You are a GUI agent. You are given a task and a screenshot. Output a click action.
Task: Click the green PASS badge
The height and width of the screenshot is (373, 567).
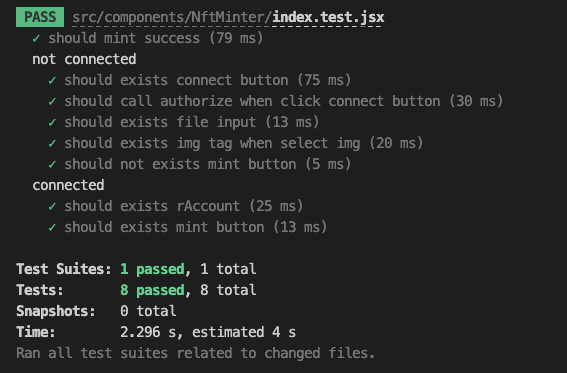pos(40,17)
